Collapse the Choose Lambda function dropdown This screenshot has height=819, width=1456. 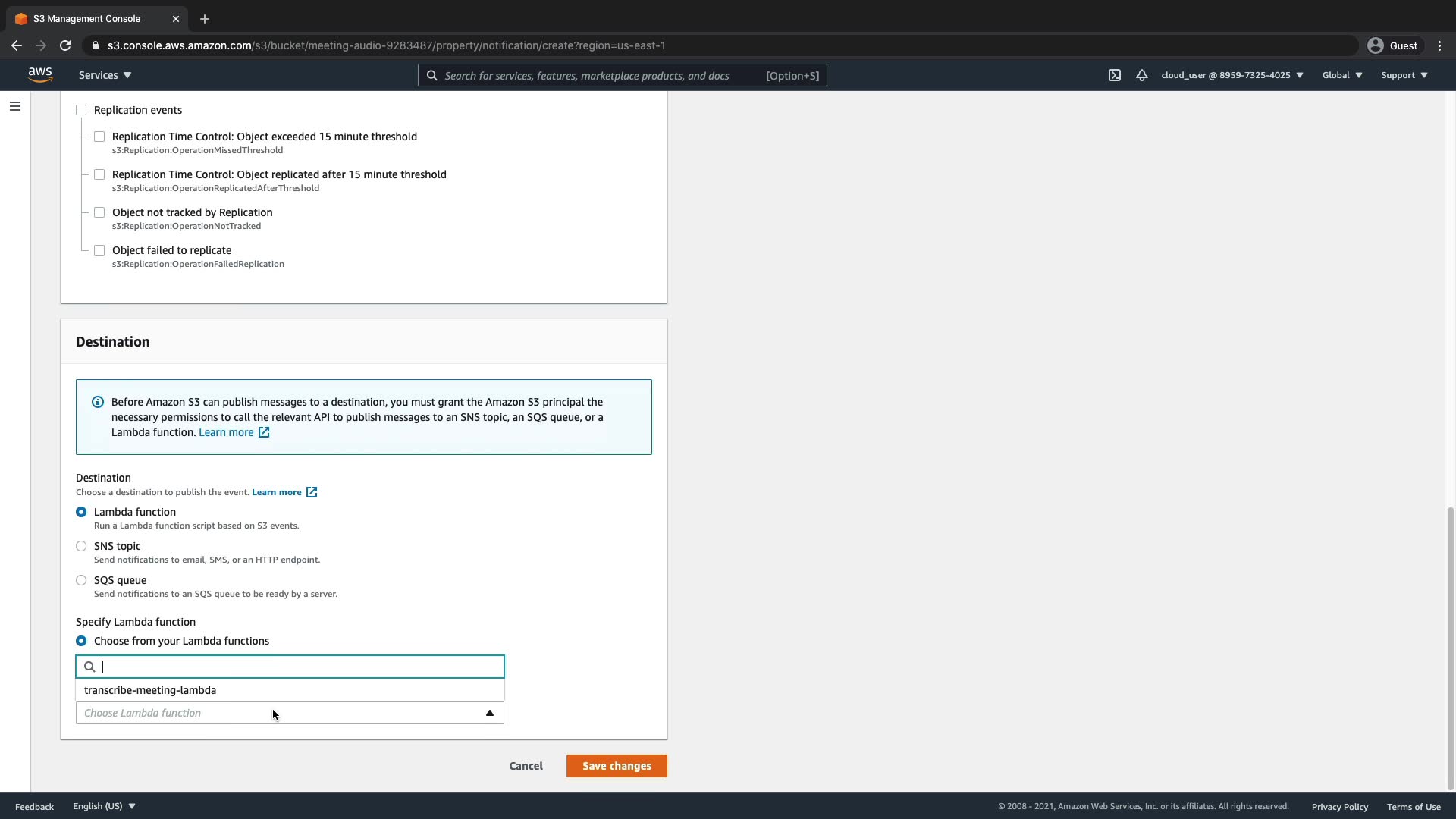point(489,713)
